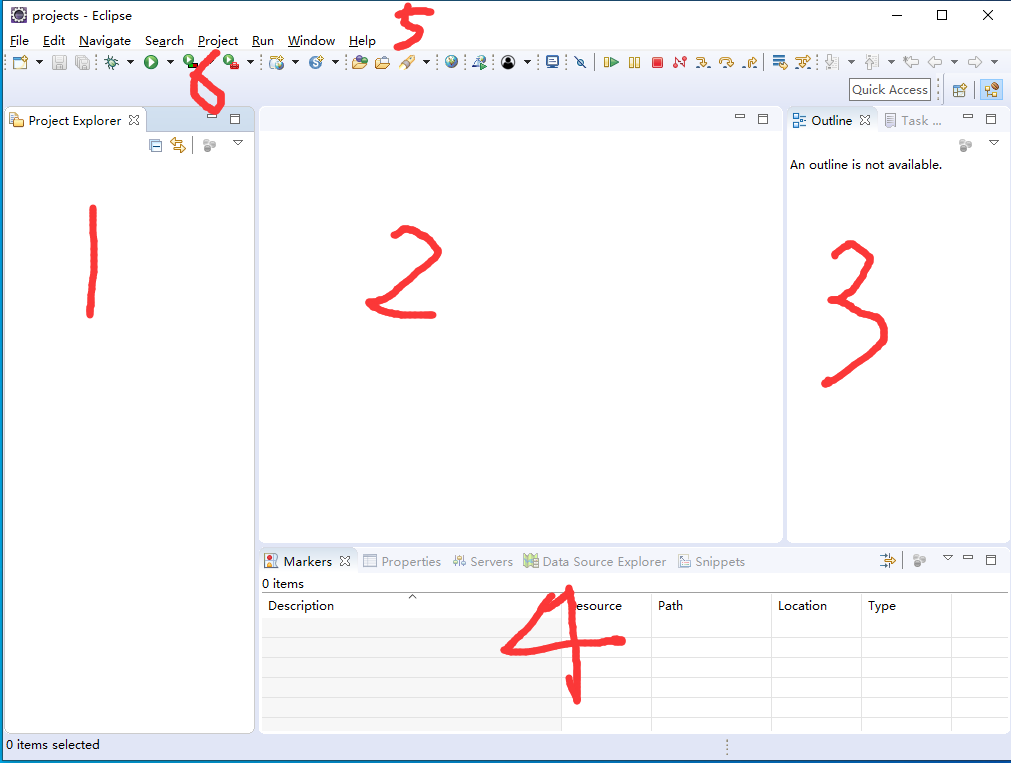Open External Tools dropdown arrow
Viewport: 1011px width, 763px height.
250,62
